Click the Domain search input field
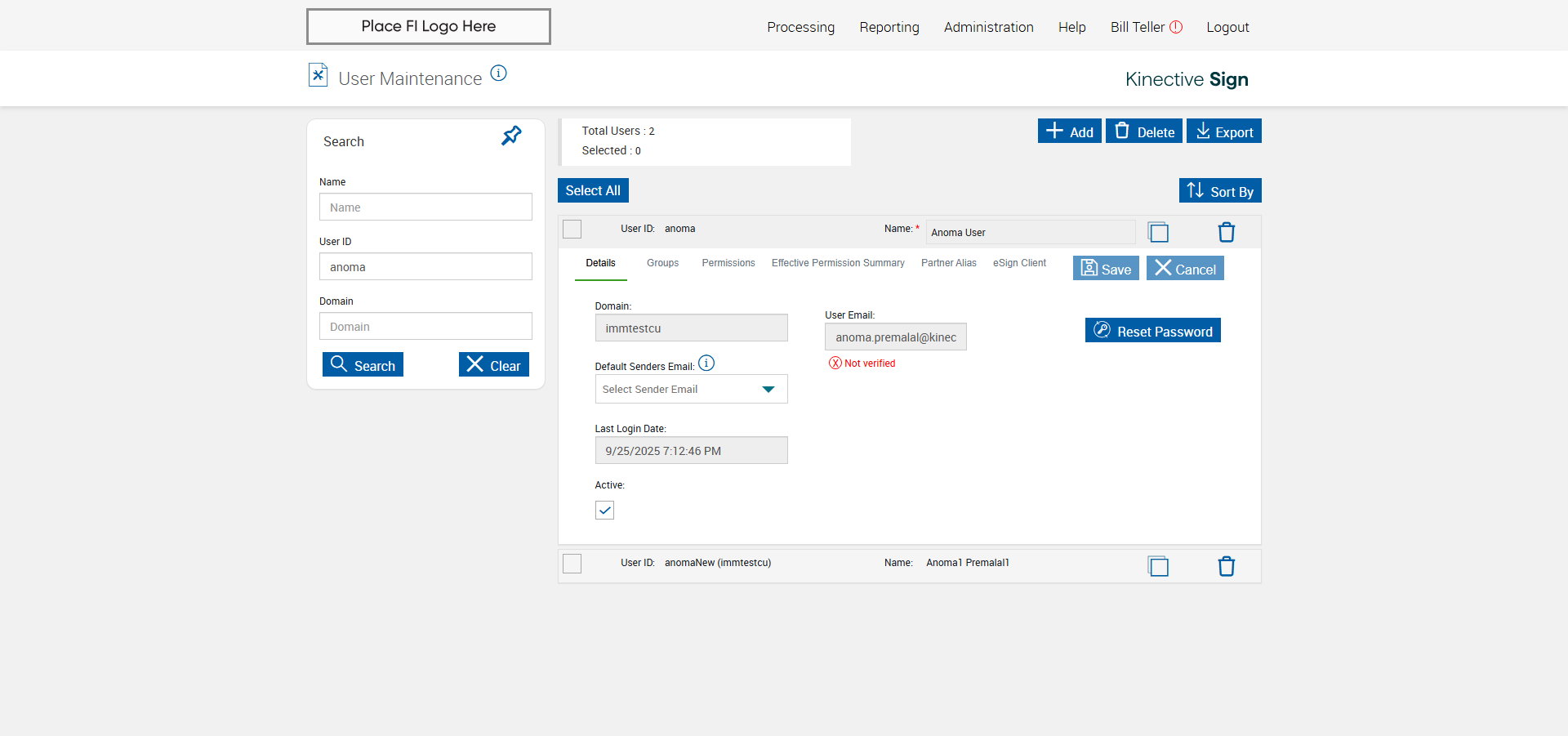Screen dimensions: 1568x736 [425, 327]
